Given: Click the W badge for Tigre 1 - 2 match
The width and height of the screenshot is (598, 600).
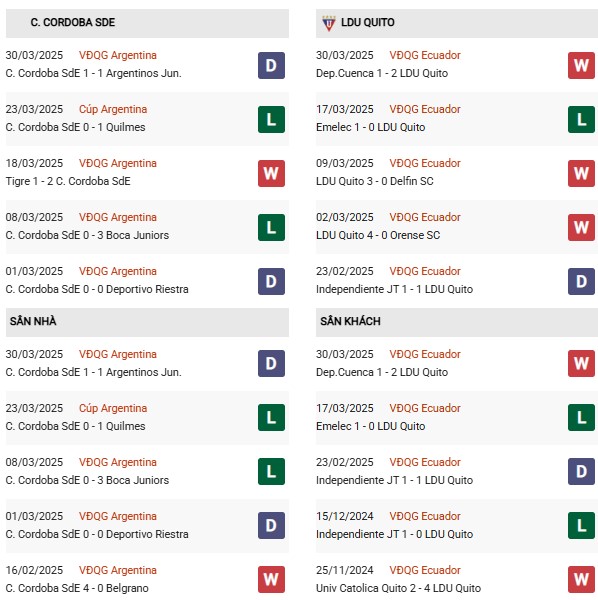Looking at the screenshot, I should [x=271, y=173].
